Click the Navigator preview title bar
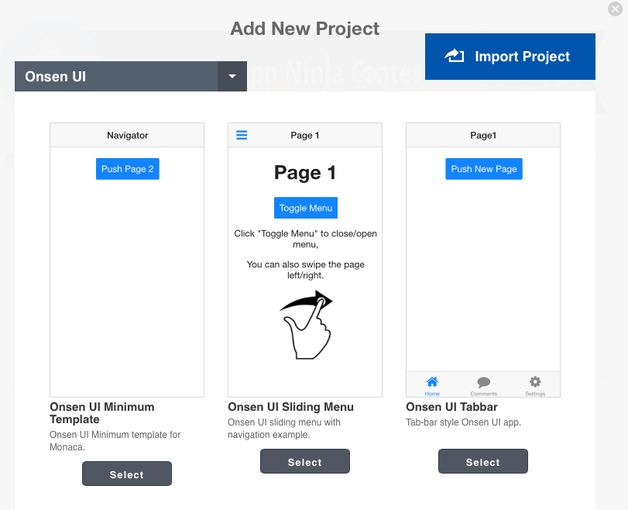The width and height of the screenshot is (628, 510). pos(127,135)
